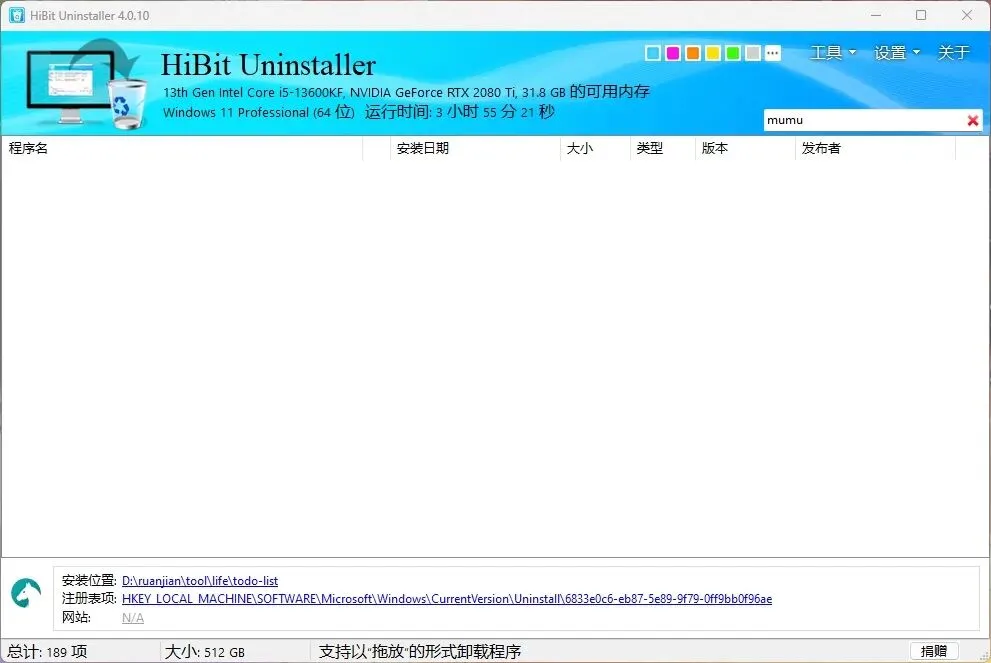Pick the yellow theme color swatch

pyautogui.click(x=713, y=53)
